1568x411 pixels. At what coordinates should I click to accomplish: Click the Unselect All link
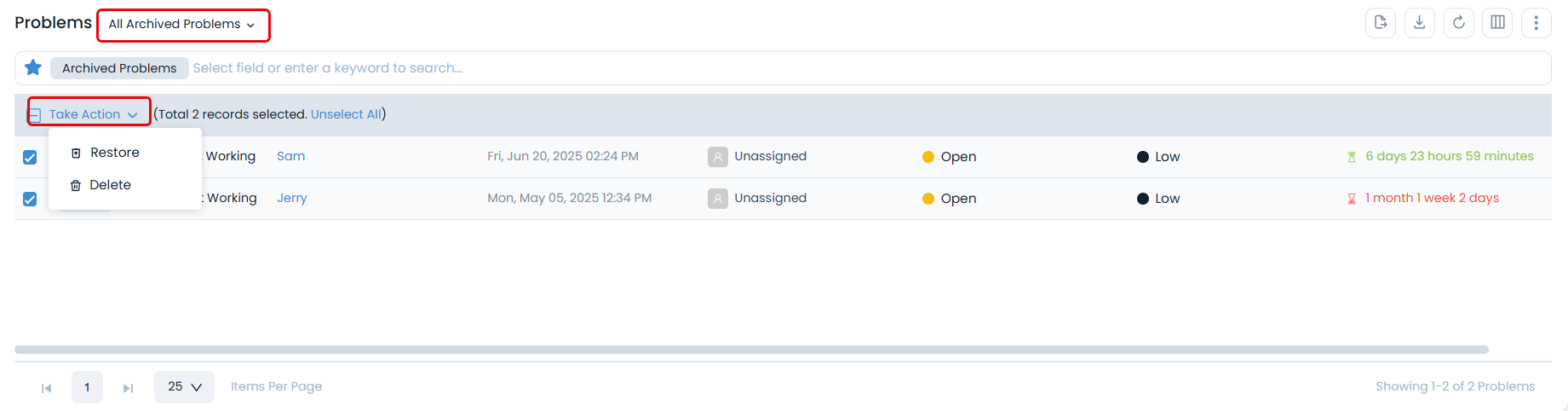pyautogui.click(x=346, y=114)
